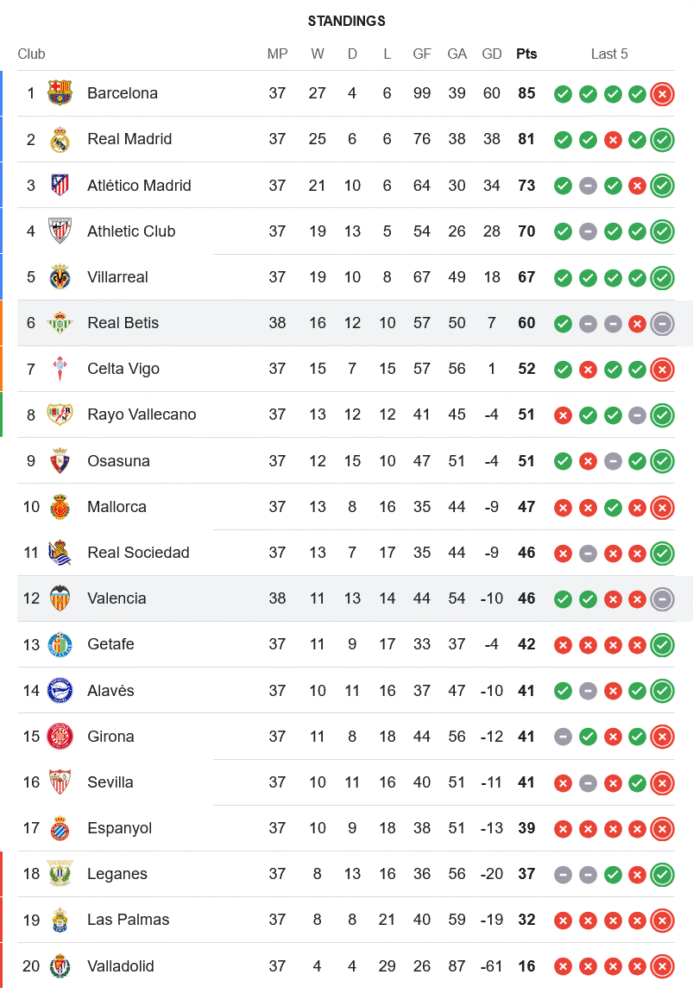Click the Barcelona club crest
The image size is (693, 1000).
click(x=60, y=93)
